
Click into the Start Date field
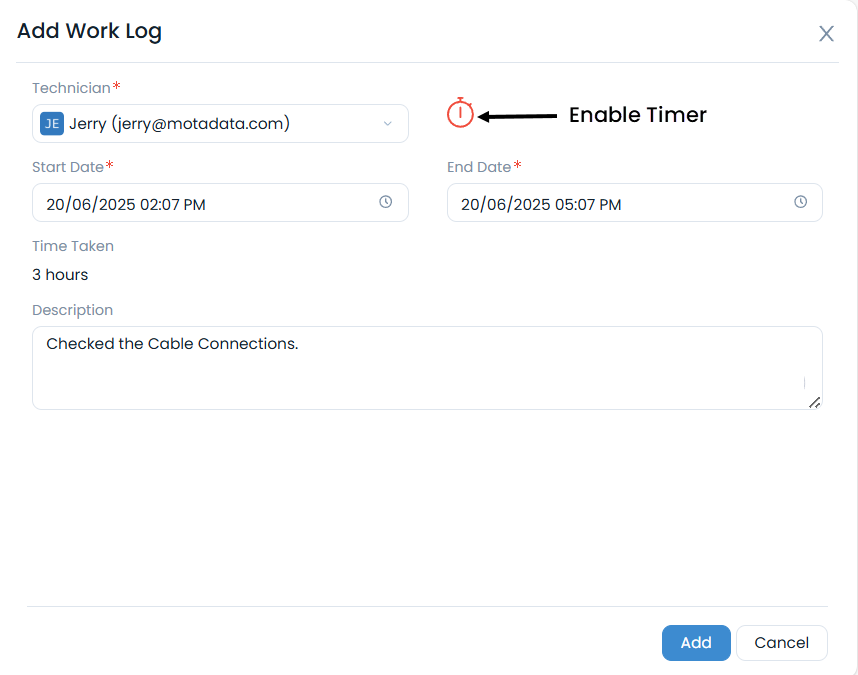tap(200, 203)
